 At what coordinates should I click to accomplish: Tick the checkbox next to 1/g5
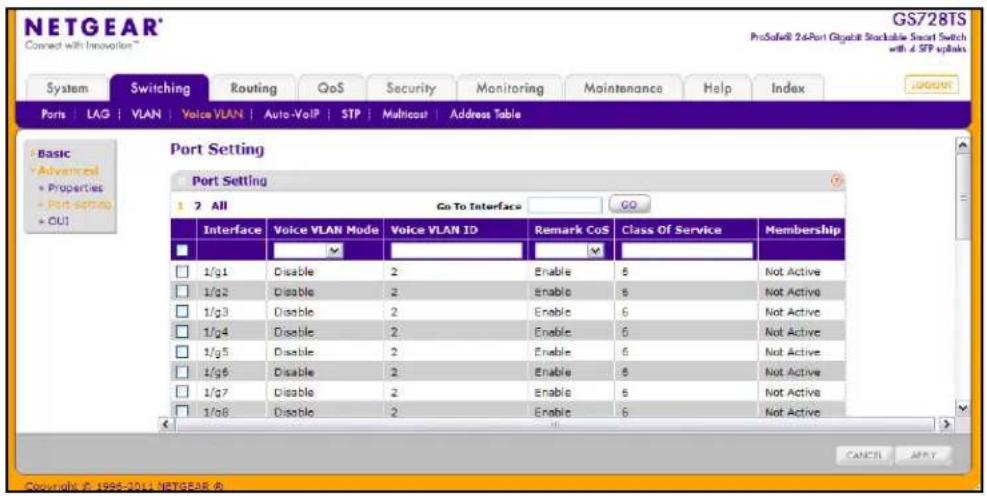coord(182,352)
